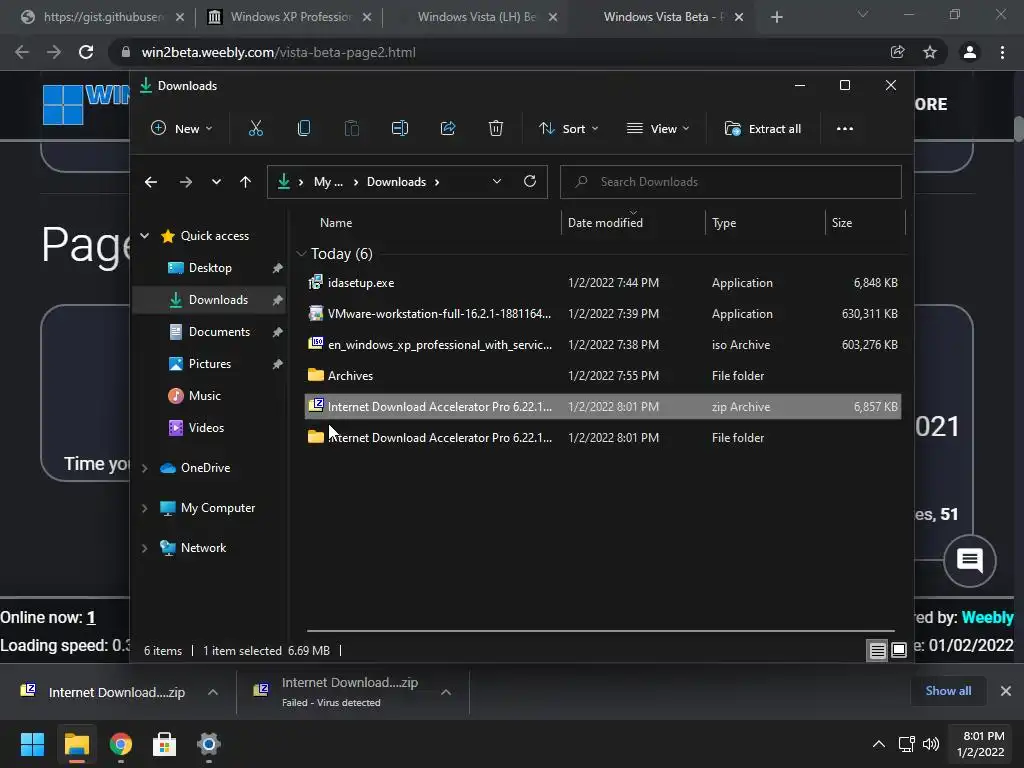Sort by the Type column header
The height and width of the screenshot is (768, 1024).
pos(724,223)
